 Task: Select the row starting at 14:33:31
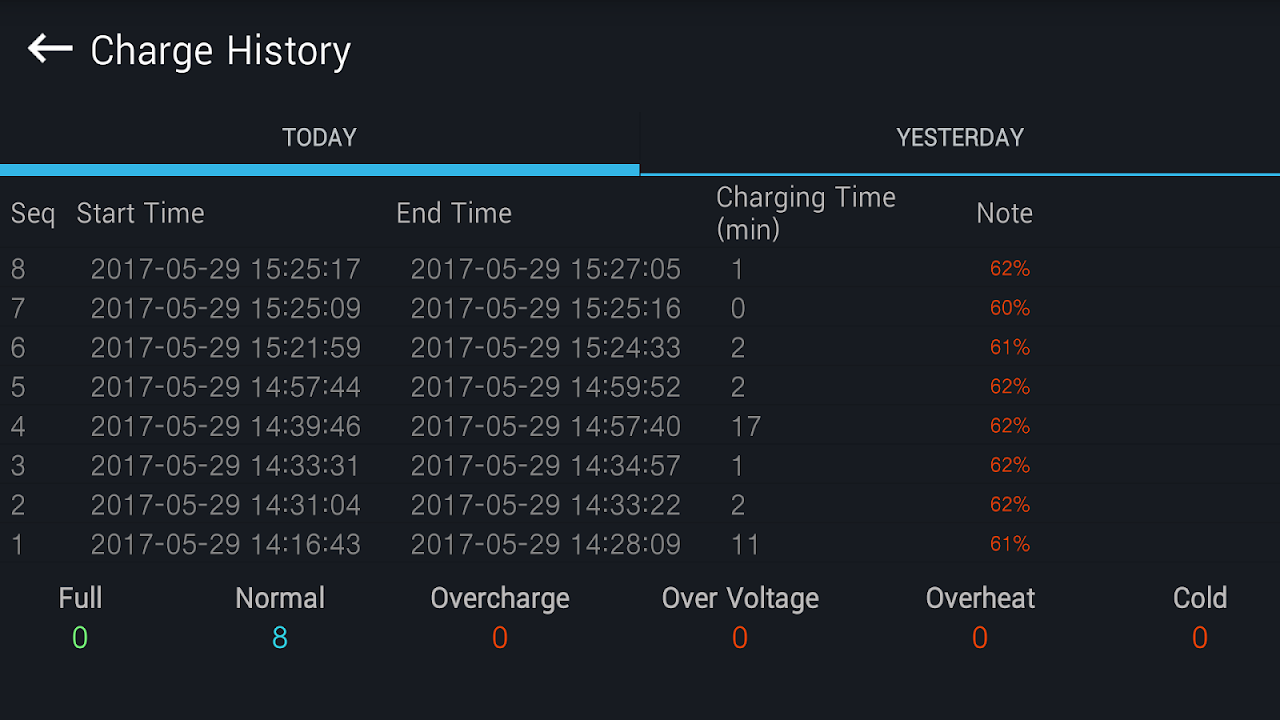click(640, 466)
